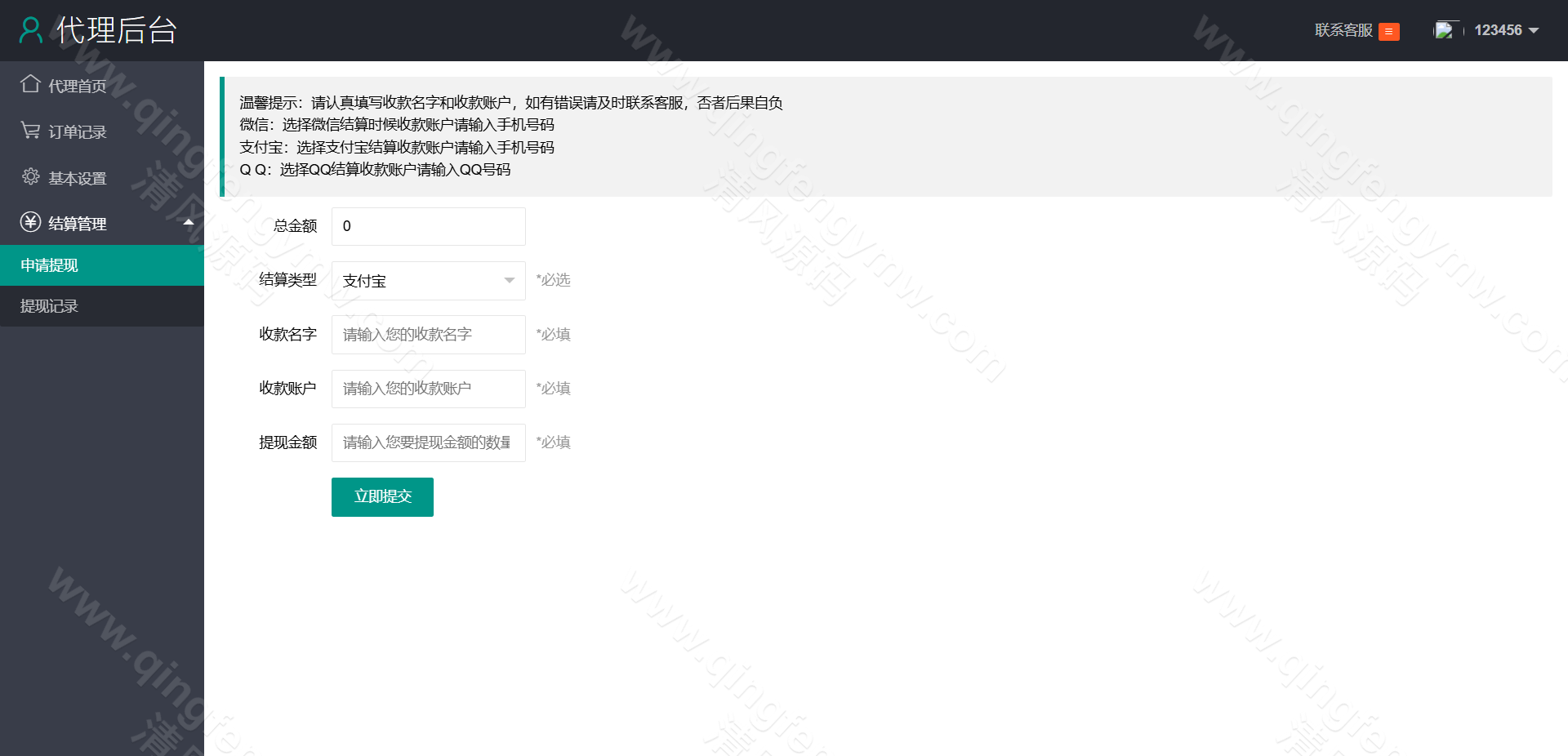
Task: Click the orange icon next to 联系客服
Action: pos(1388,31)
